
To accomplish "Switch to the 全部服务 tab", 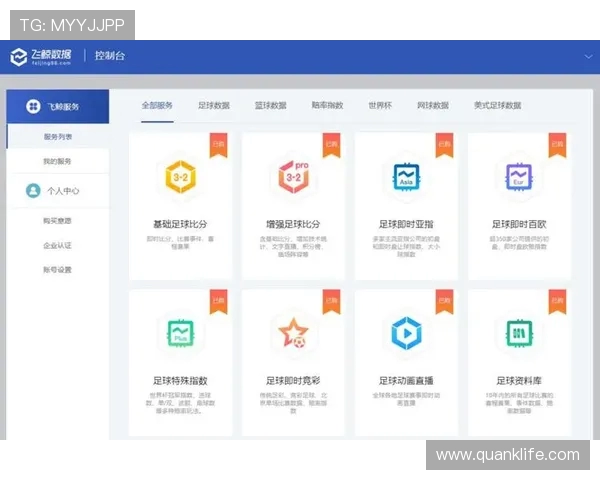I will click(x=157, y=105).
